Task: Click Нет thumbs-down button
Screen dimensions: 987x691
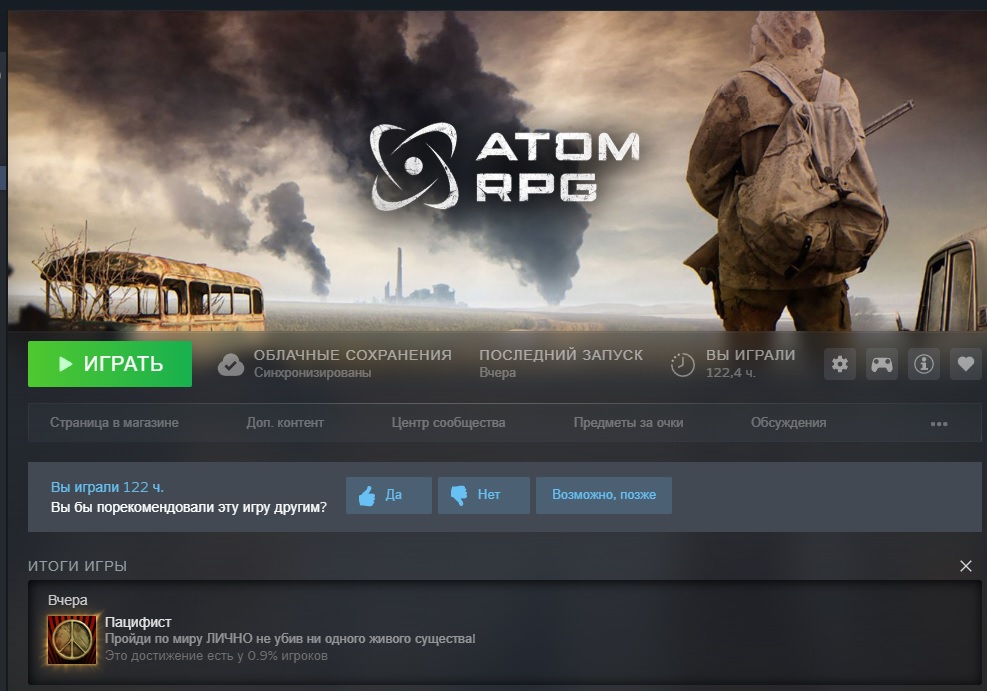Action: (x=483, y=495)
